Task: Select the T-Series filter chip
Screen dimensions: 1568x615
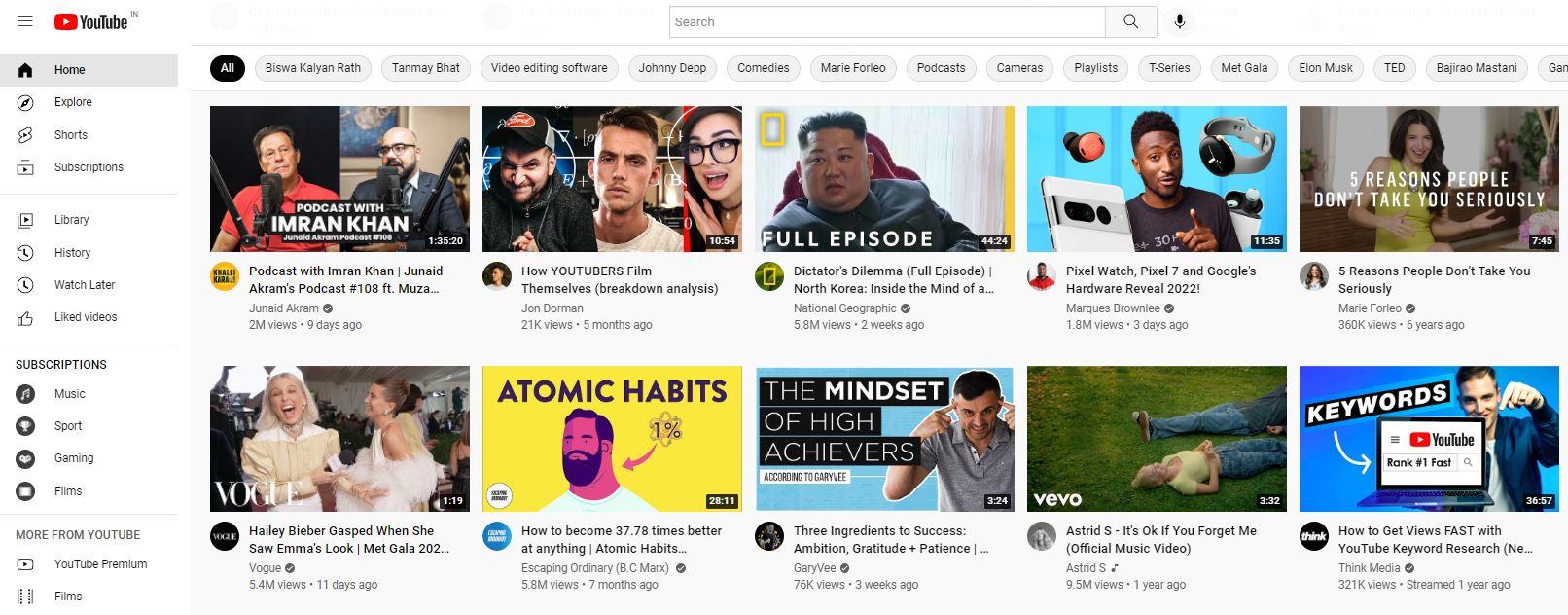Action: pyautogui.click(x=1169, y=68)
